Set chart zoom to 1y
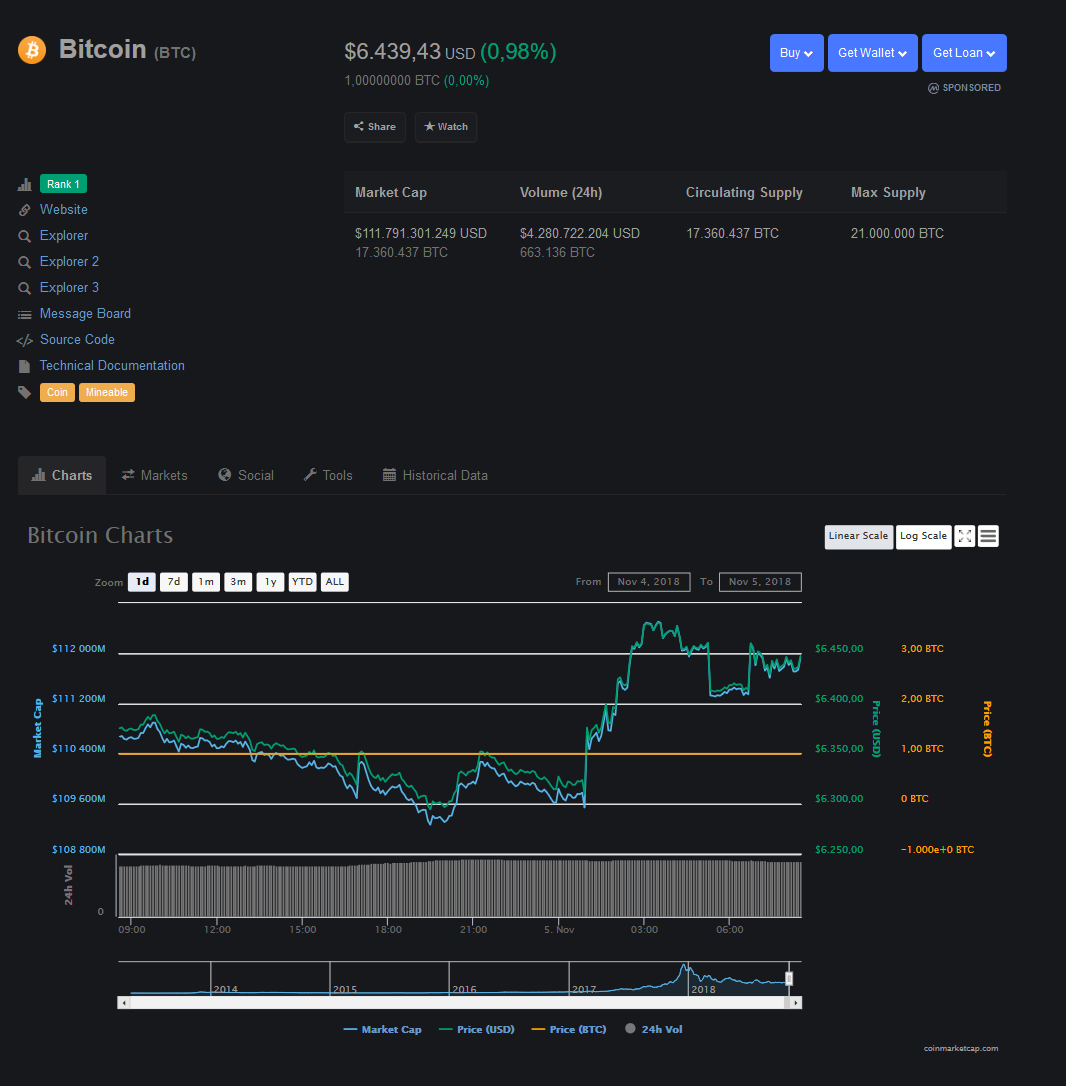 click(270, 582)
